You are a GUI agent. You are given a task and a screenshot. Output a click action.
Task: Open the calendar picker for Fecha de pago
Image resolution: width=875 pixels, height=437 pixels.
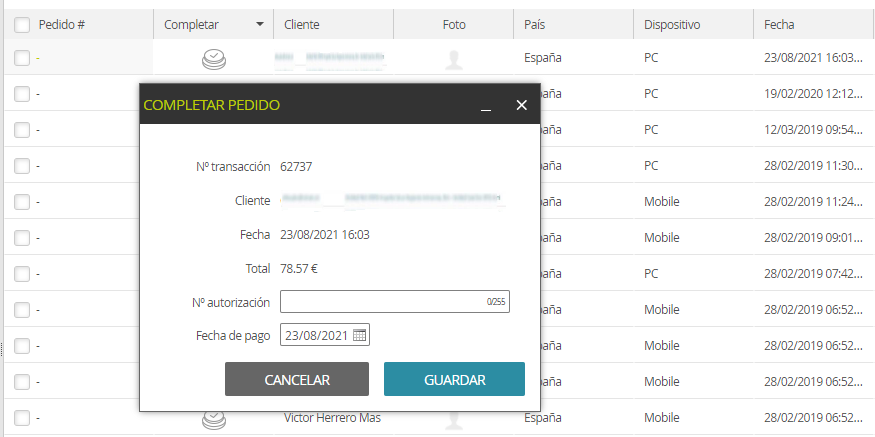(359, 335)
